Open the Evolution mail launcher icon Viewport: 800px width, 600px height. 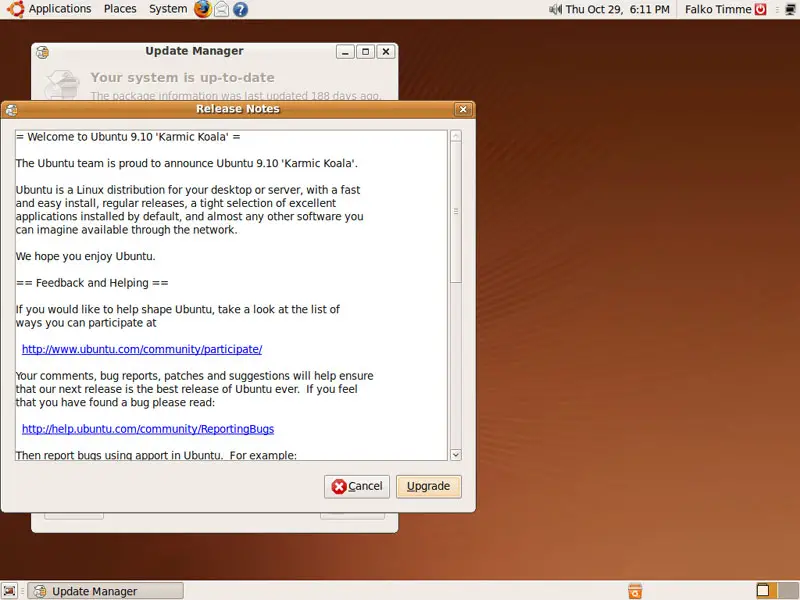[221, 9]
